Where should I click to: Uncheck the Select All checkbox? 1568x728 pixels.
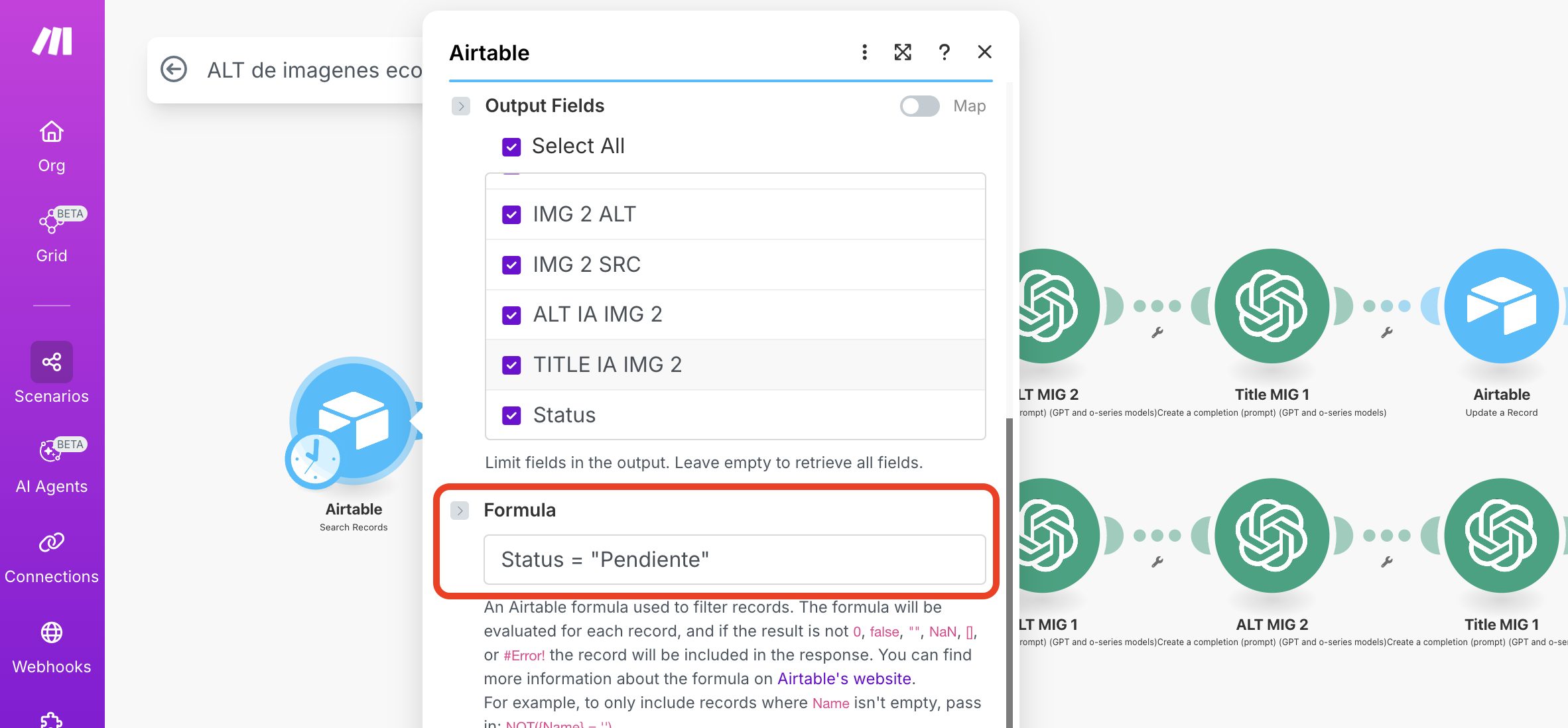(511, 147)
